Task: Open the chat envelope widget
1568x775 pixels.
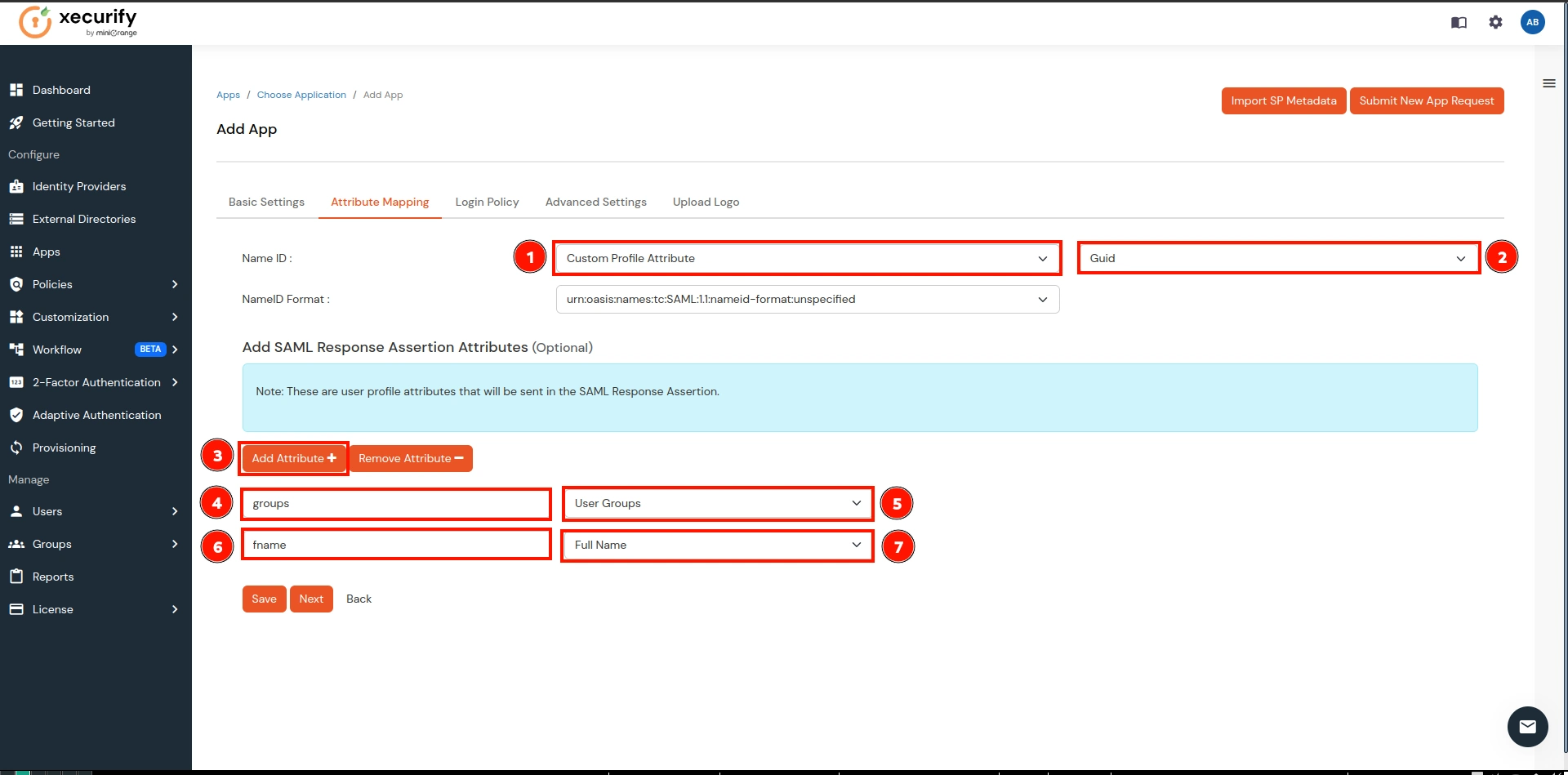Action: (x=1527, y=726)
